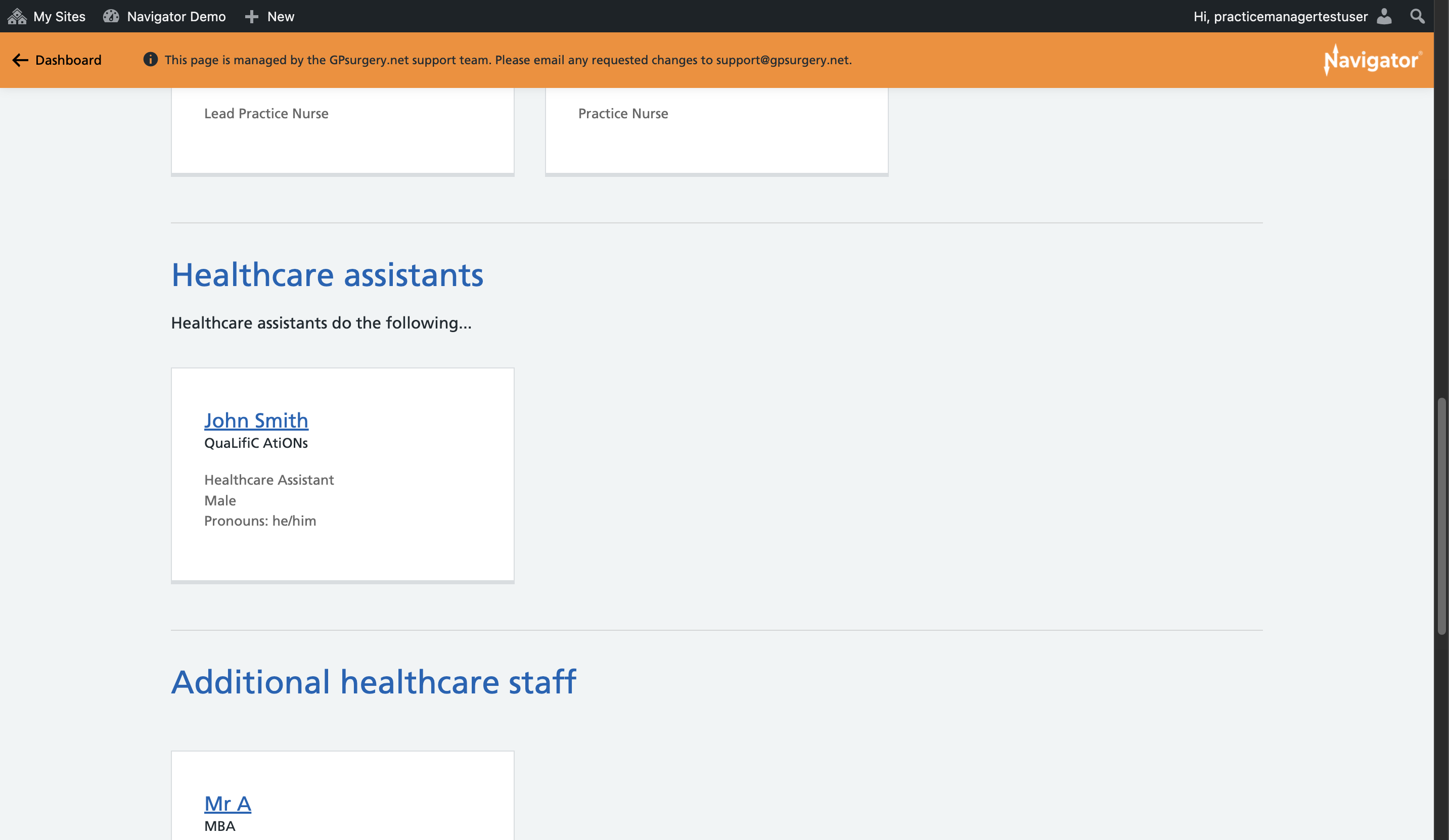1449x840 pixels.
Task: Click the Lead Practice Nurse text
Action: [x=266, y=113]
